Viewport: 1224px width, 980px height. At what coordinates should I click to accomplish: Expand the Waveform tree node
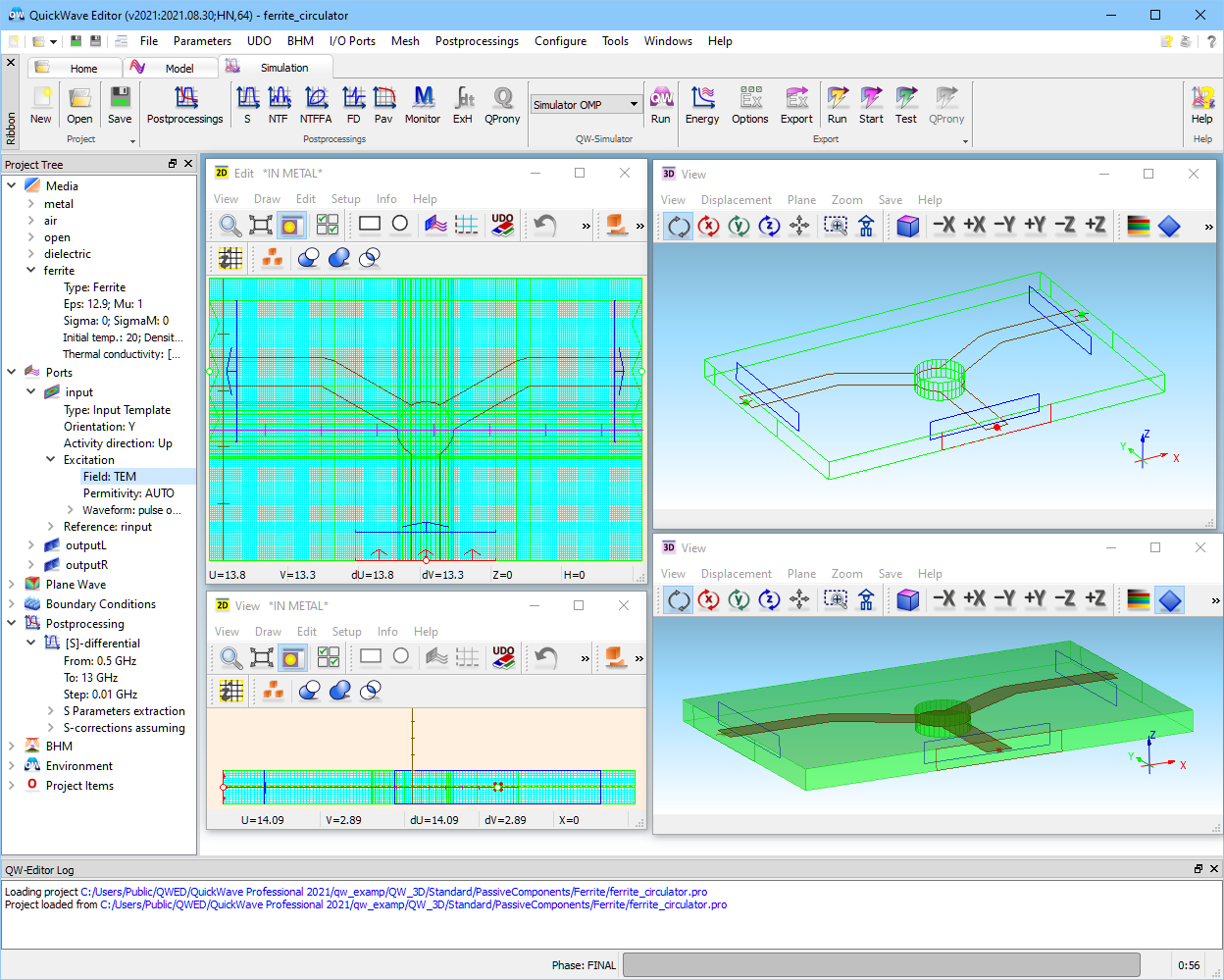point(71,510)
